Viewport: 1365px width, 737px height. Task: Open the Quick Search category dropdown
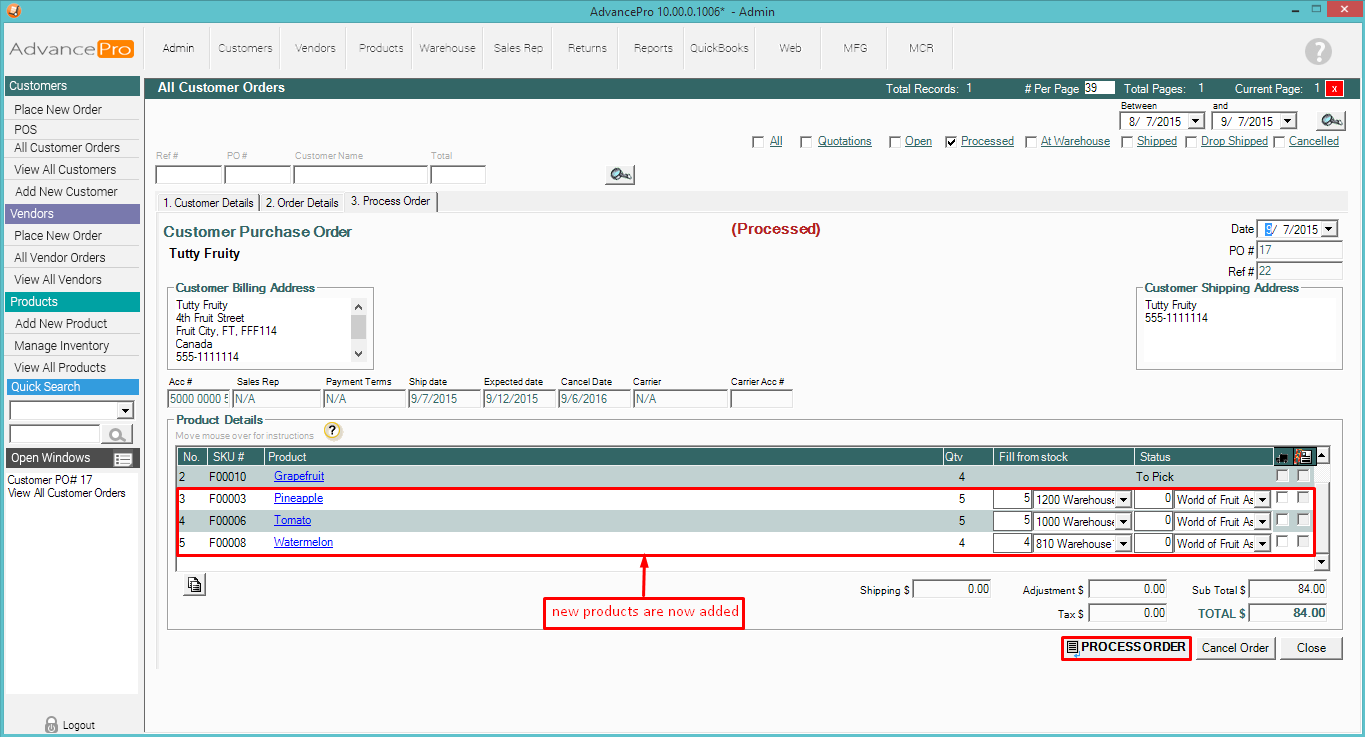click(125, 411)
